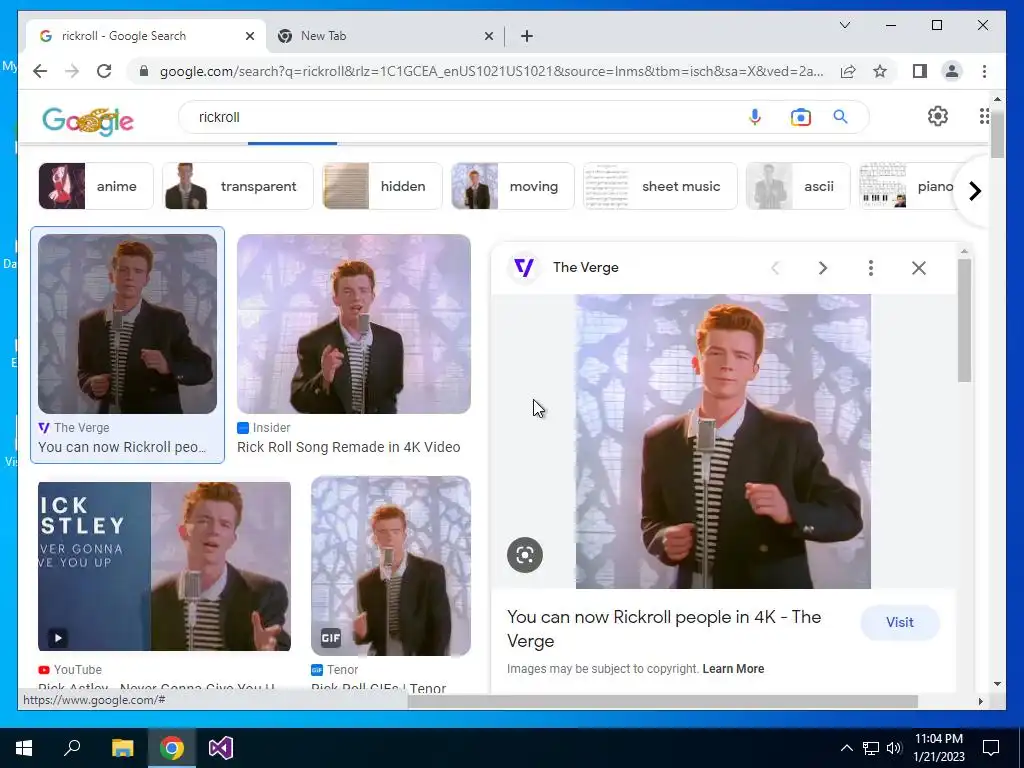This screenshot has height=768, width=1024.
Task: Open Windows taskbar search
Action: [x=72, y=747]
